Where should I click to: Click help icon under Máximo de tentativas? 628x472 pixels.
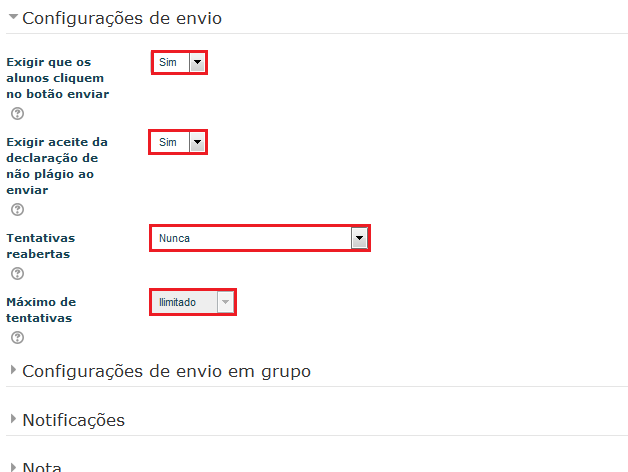[x=17, y=337]
